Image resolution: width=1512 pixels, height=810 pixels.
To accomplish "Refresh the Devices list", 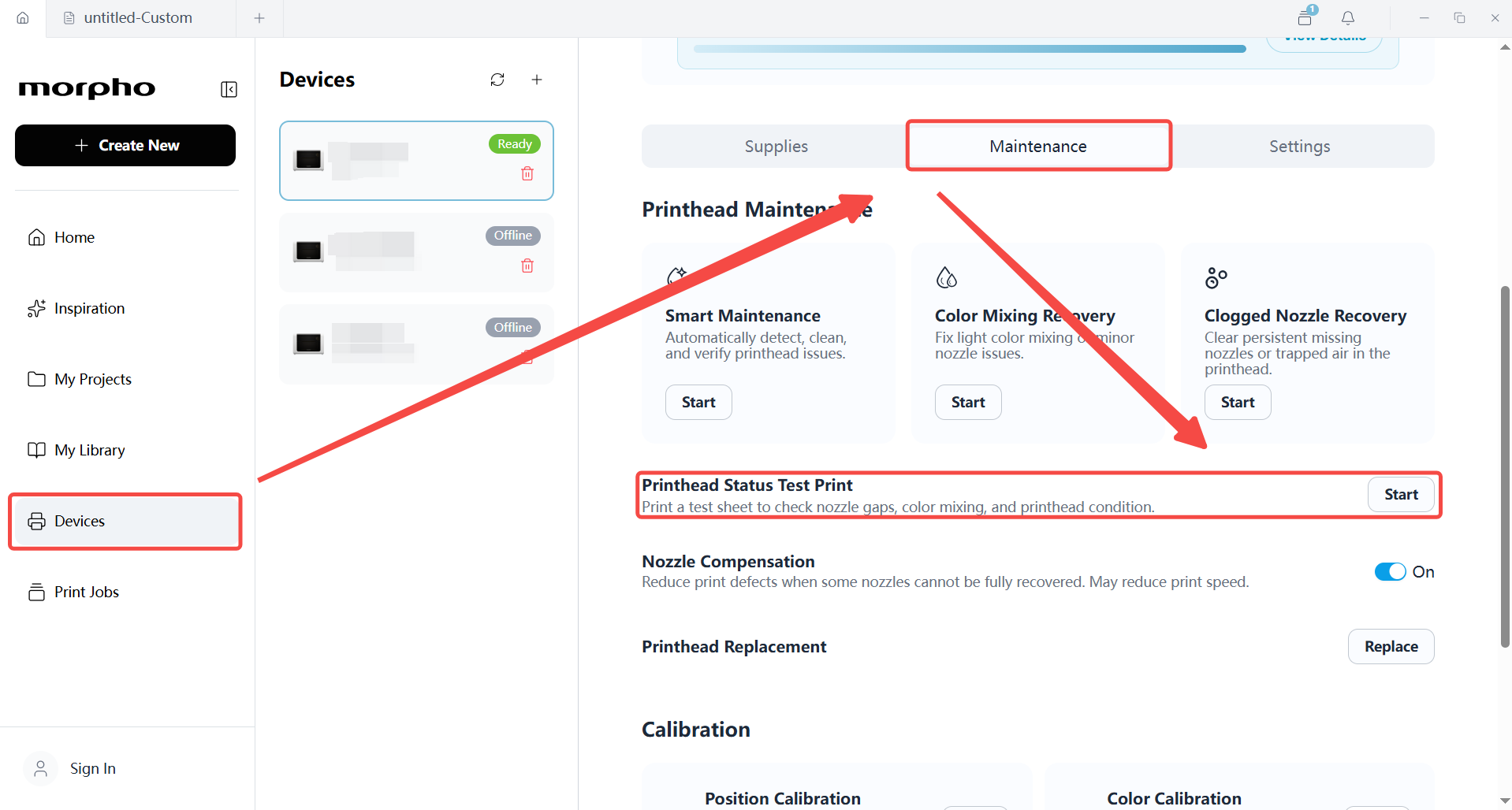I will point(497,80).
